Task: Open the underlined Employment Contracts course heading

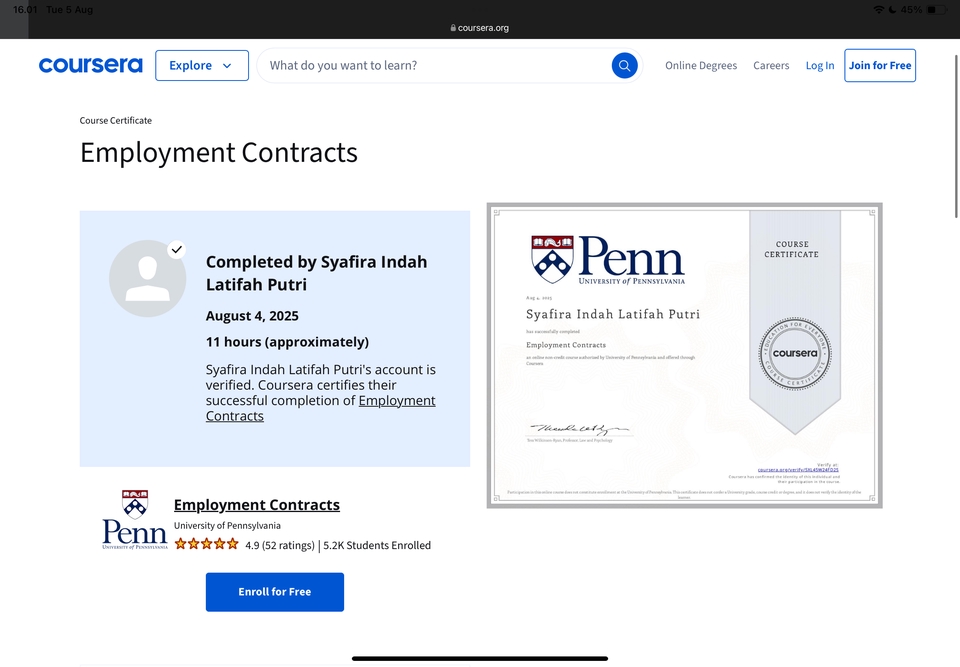Action: [256, 505]
